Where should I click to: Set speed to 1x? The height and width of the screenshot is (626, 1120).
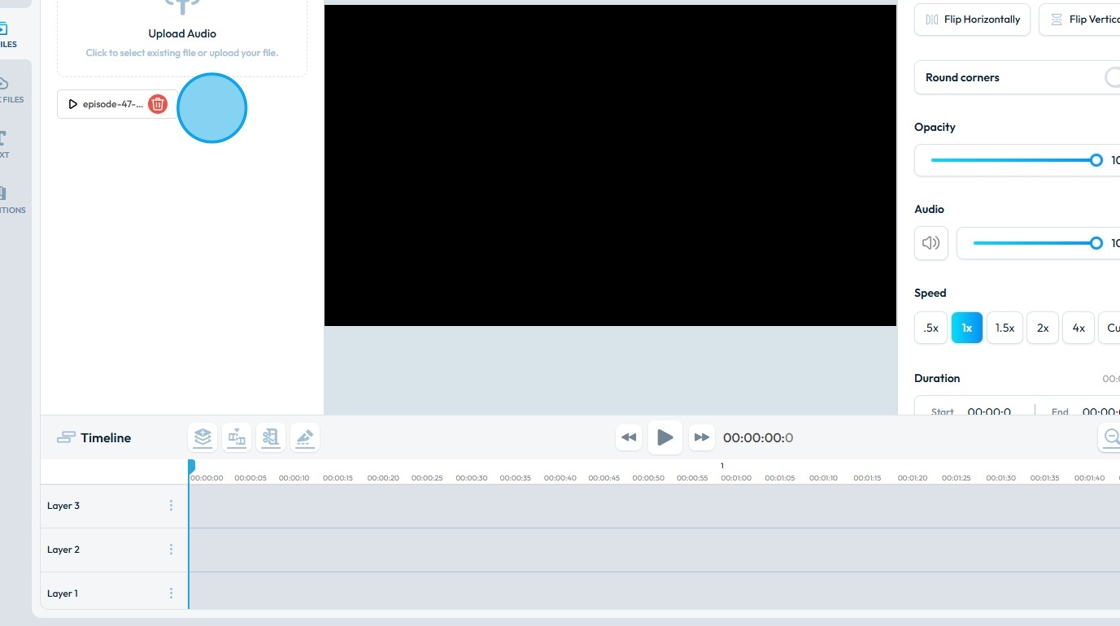click(x=966, y=328)
